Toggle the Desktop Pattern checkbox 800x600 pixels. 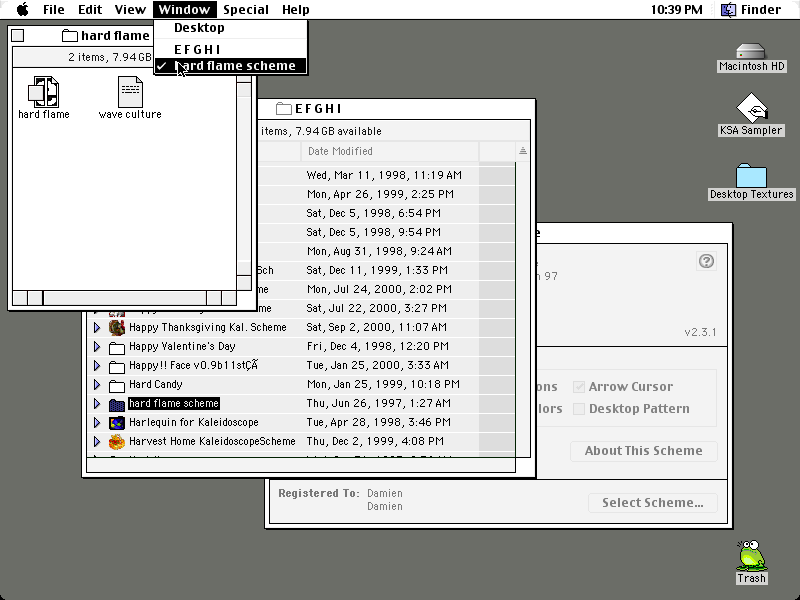coord(579,409)
